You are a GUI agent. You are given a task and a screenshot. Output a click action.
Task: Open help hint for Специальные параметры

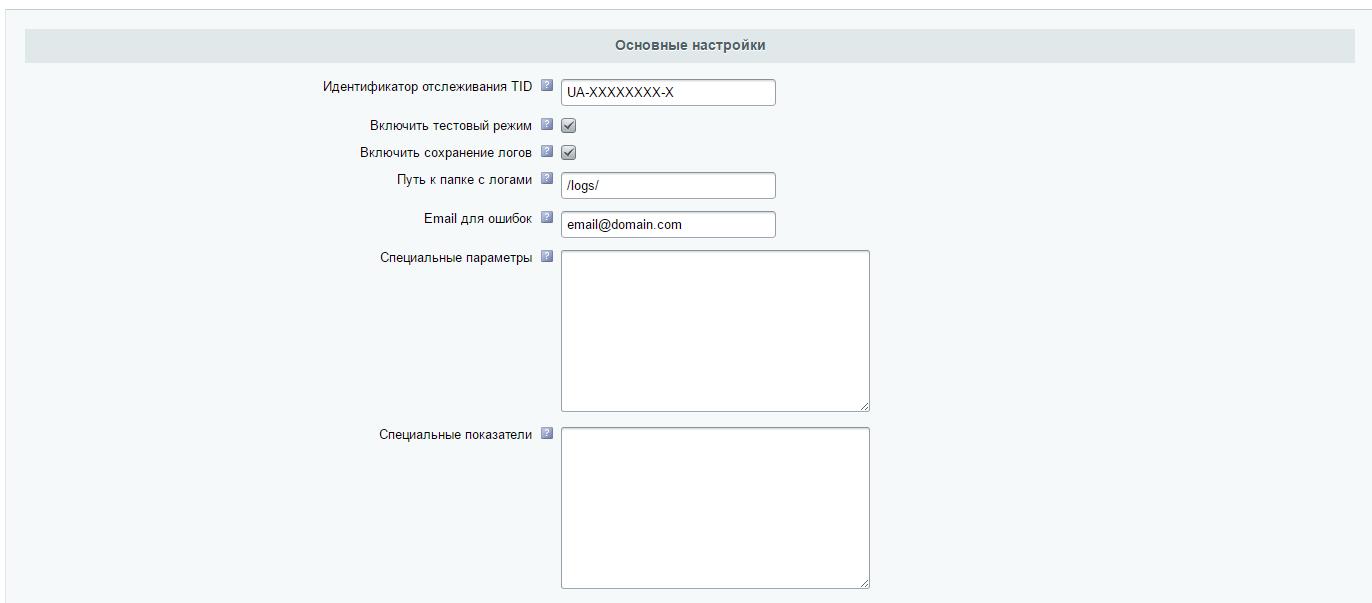click(x=547, y=256)
